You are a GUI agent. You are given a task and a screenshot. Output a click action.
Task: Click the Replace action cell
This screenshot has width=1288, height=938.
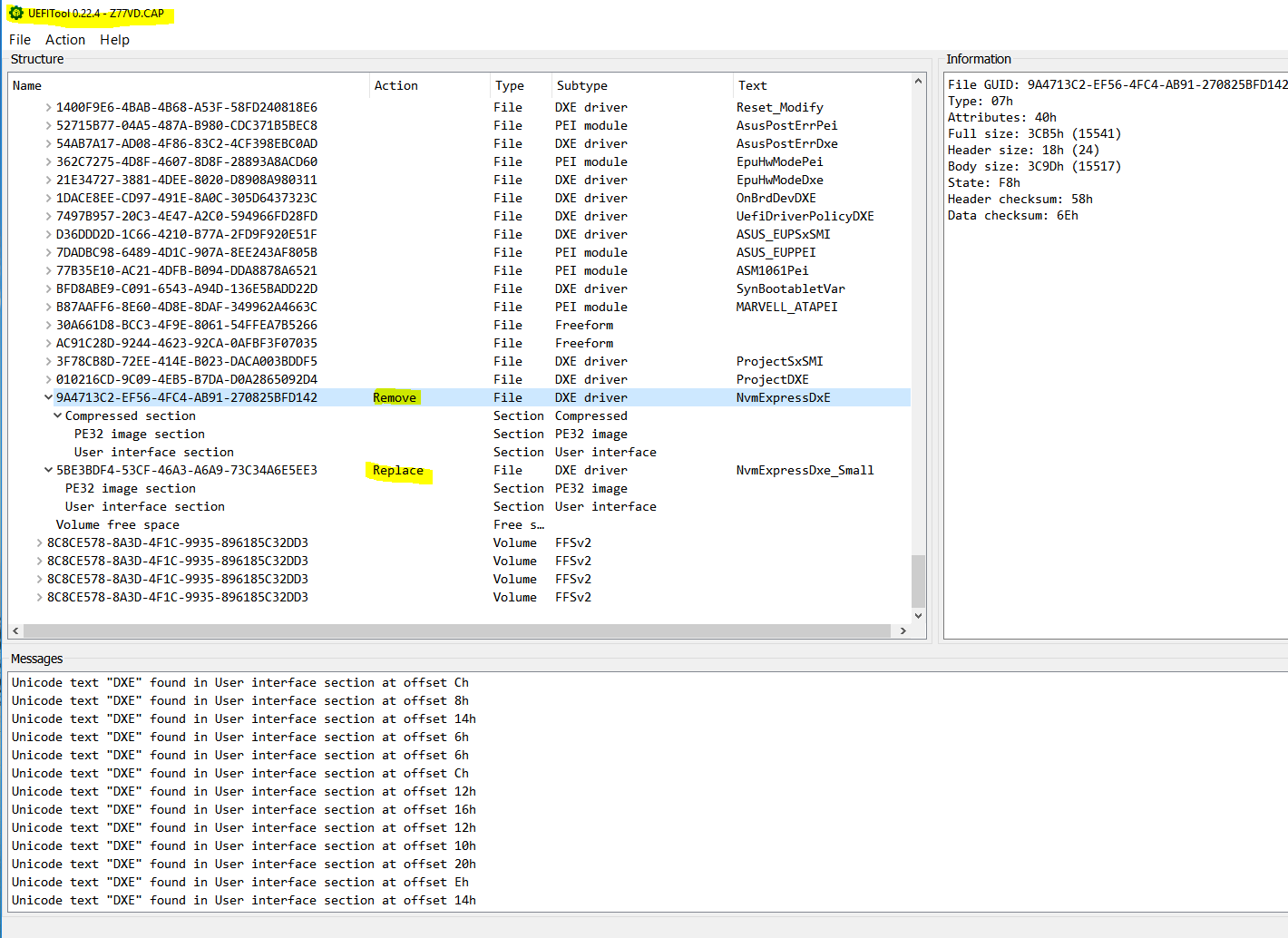coord(398,470)
